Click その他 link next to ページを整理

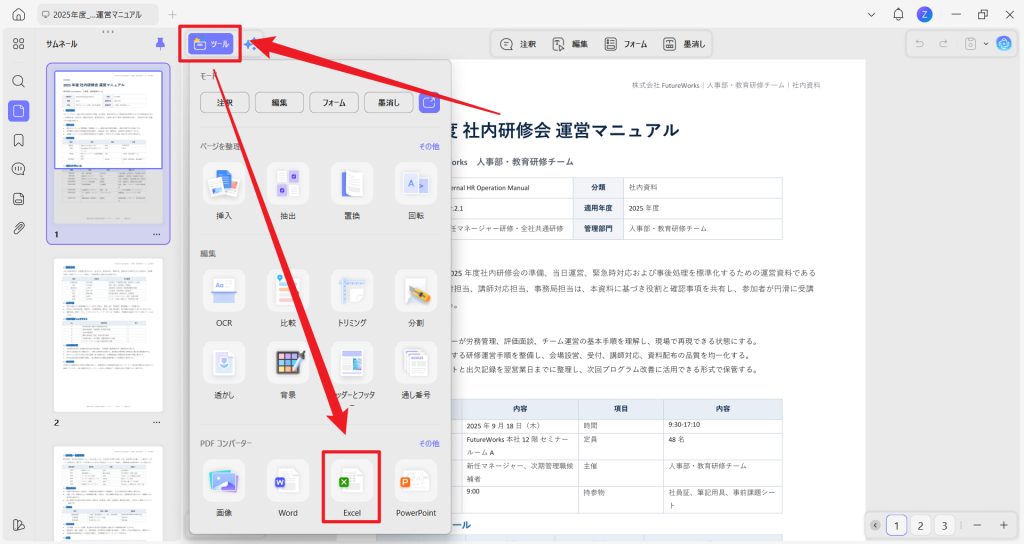tap(429, 146)
